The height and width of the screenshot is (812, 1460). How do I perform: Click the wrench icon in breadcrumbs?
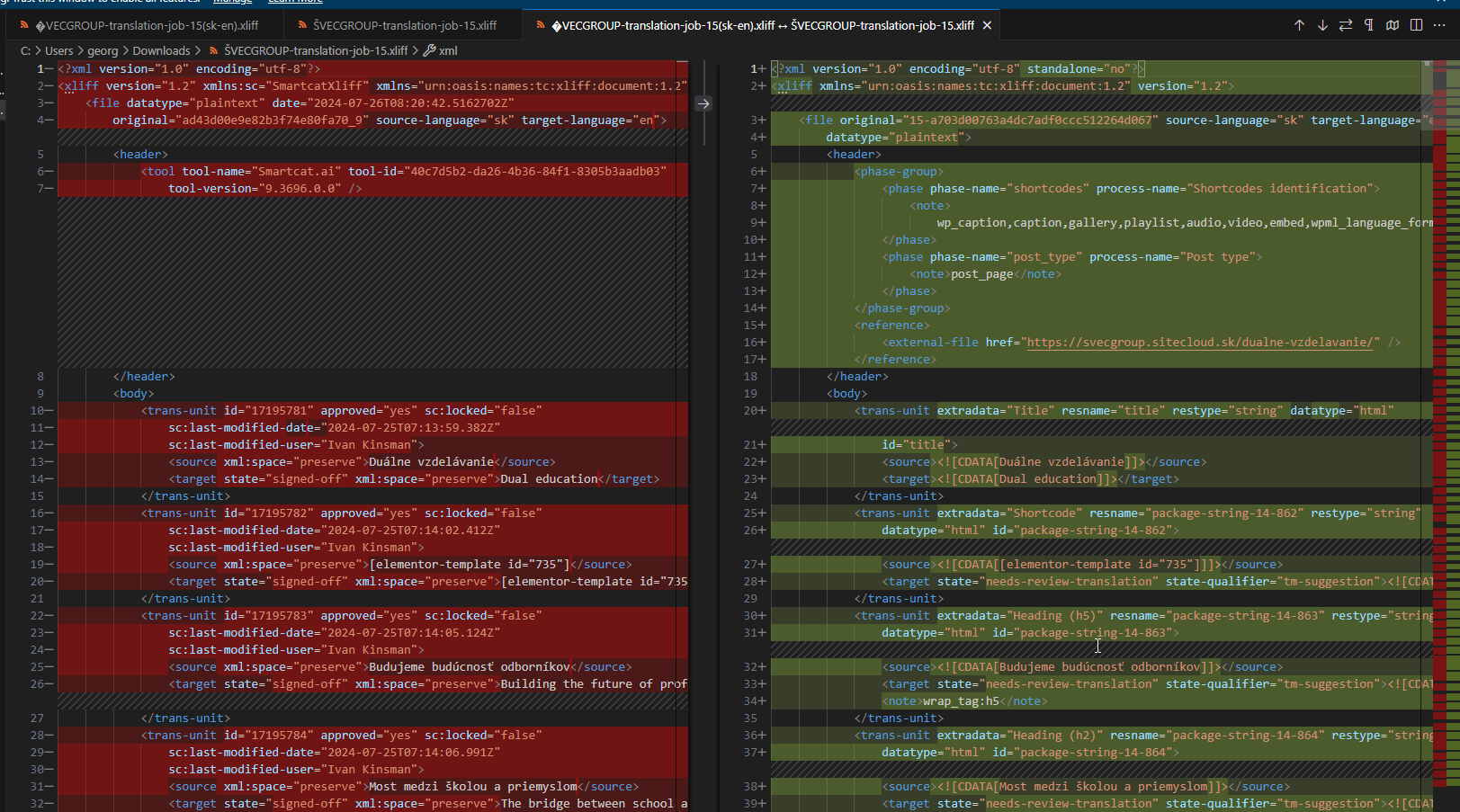point(429,51)
